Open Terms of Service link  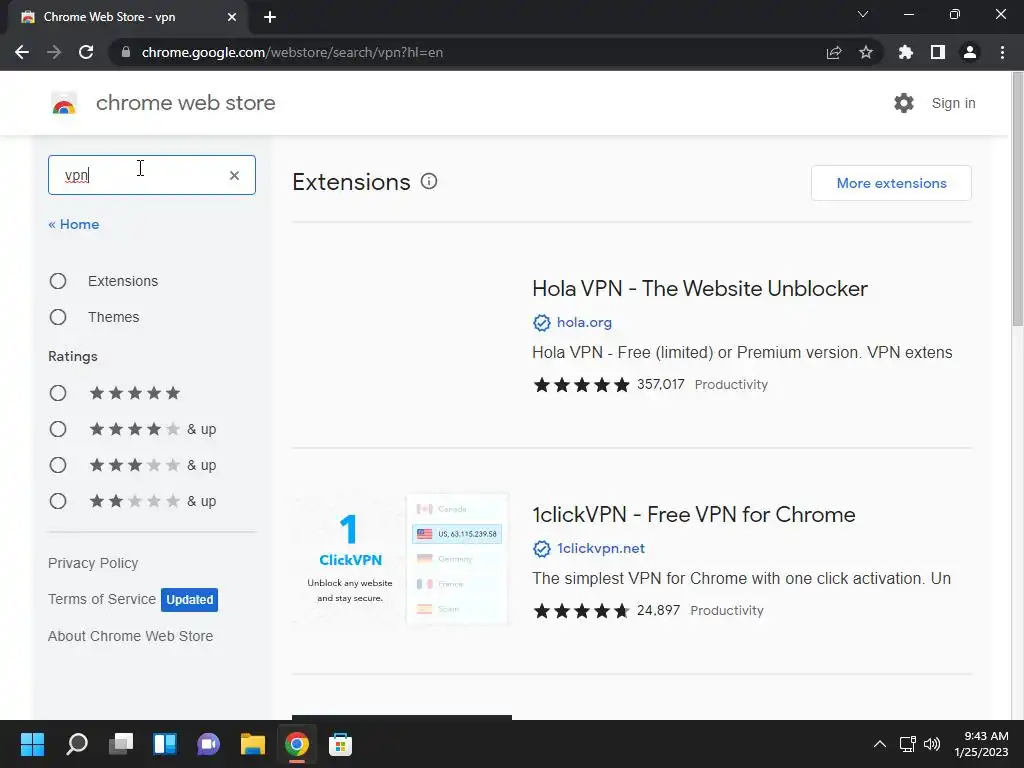102,599
